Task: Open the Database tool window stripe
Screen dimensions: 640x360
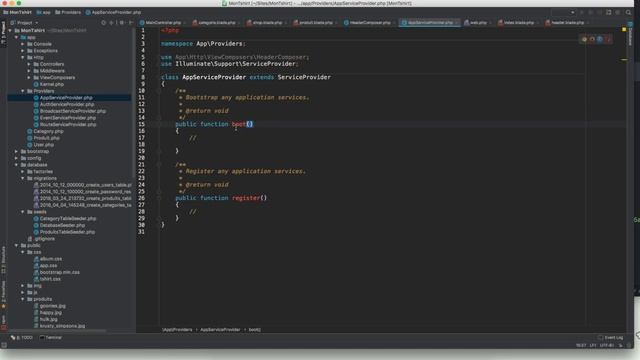Action: (631, 33)
